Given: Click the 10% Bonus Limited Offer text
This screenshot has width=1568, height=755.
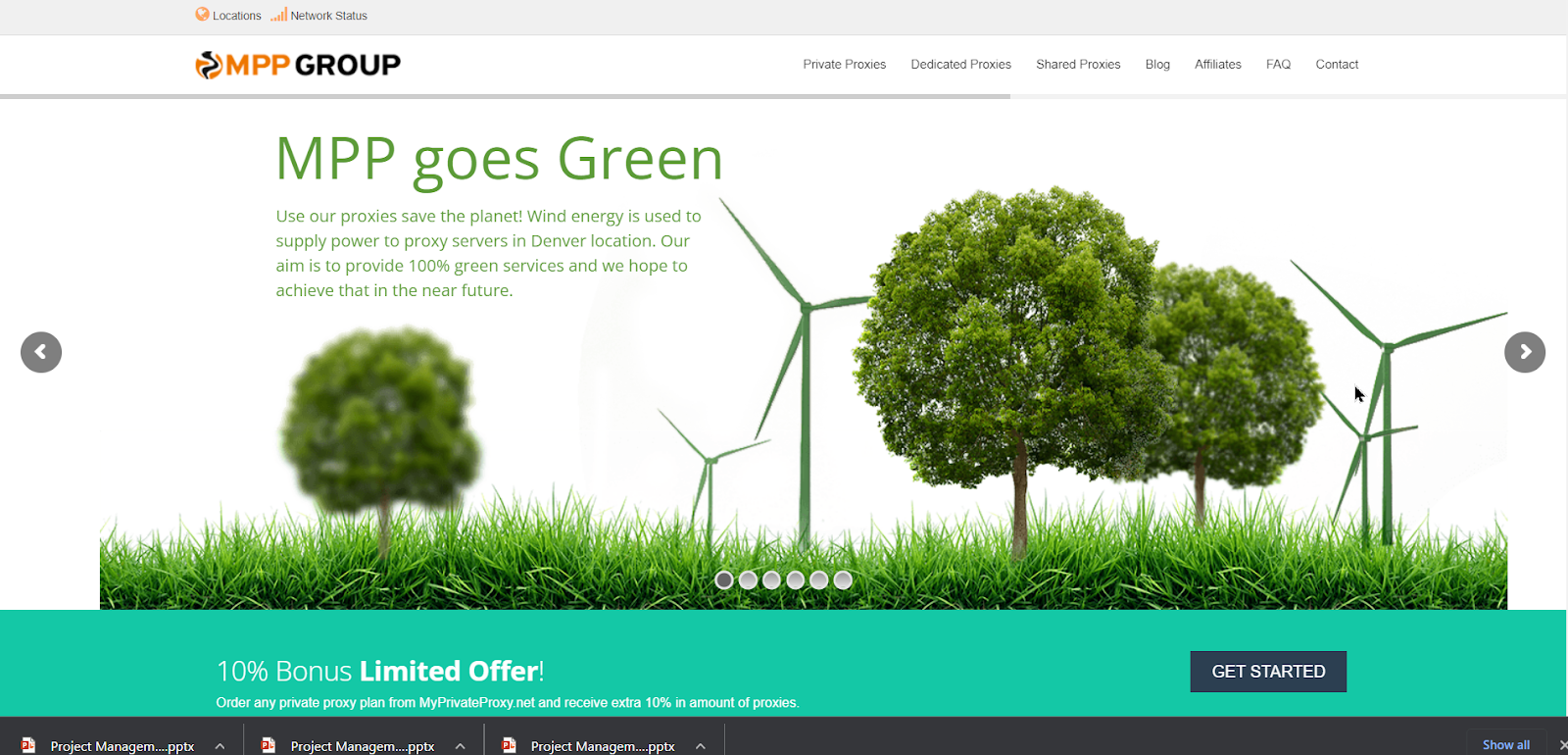Looking at the screenshot, I should pyautogui.click(x=380, y=672).
